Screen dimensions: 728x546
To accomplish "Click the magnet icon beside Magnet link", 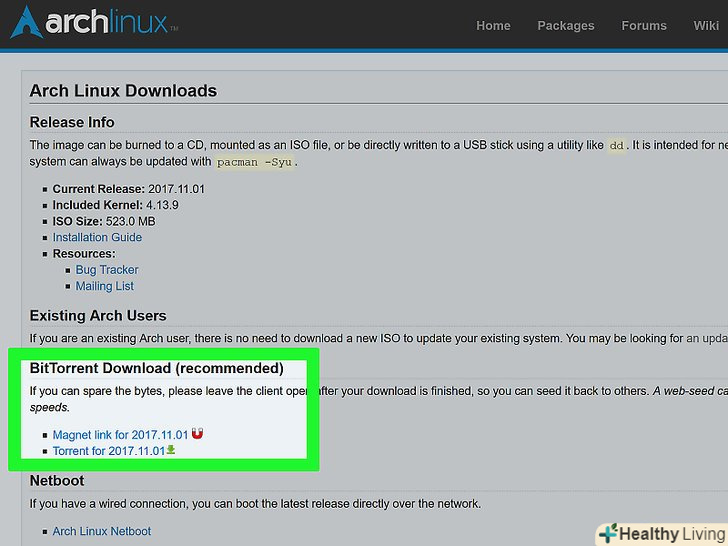I will coord(197,433).
